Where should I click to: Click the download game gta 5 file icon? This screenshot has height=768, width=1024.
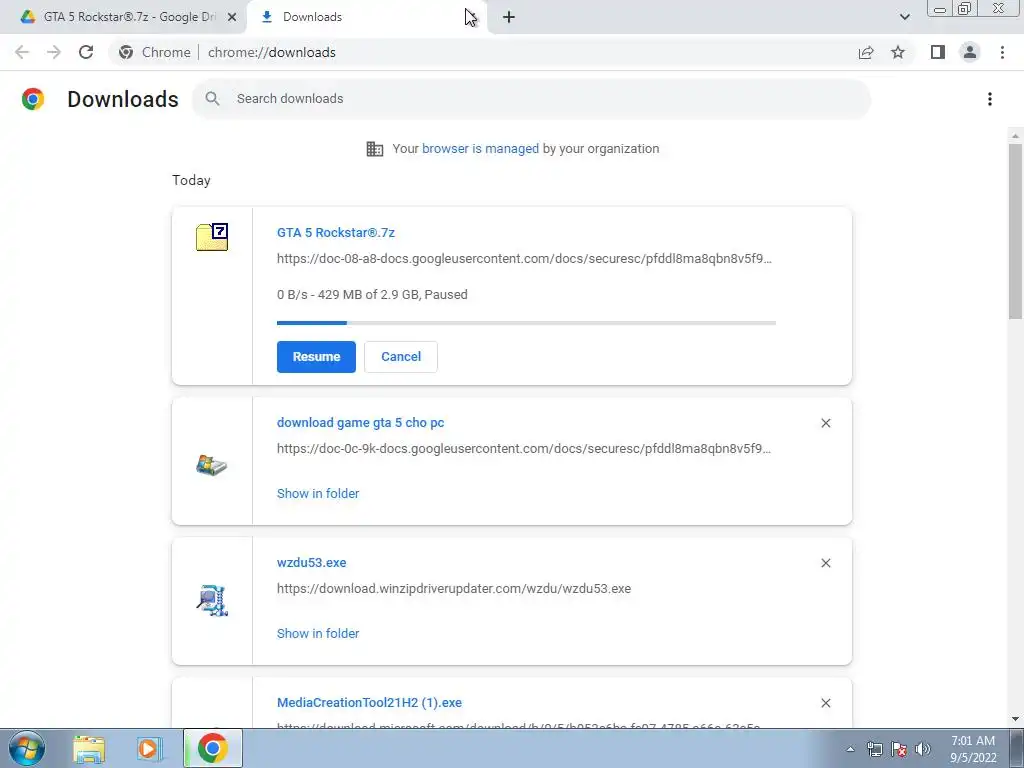[x=212, y=465]
